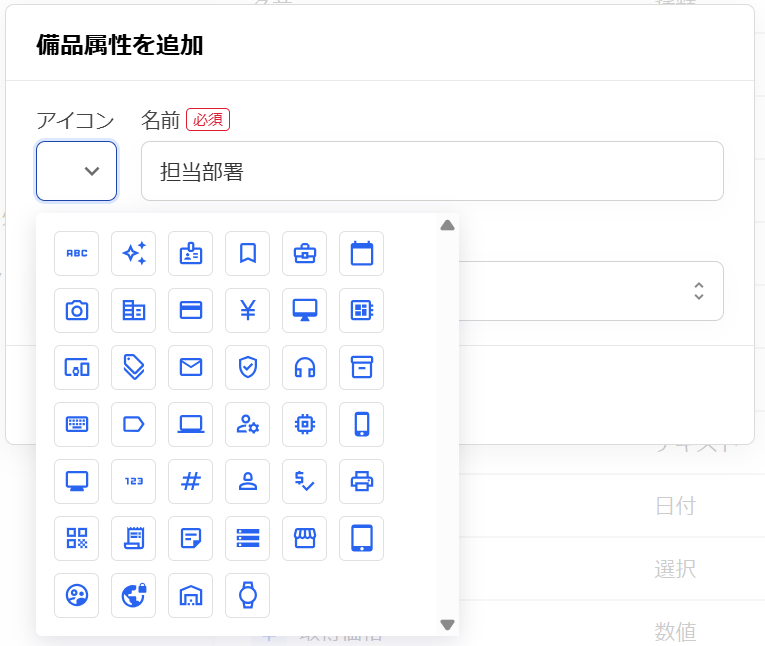The height and width of the screenshot is (646, 765).
Task: Choose the bookmark icon
Action: click(248, 253)
